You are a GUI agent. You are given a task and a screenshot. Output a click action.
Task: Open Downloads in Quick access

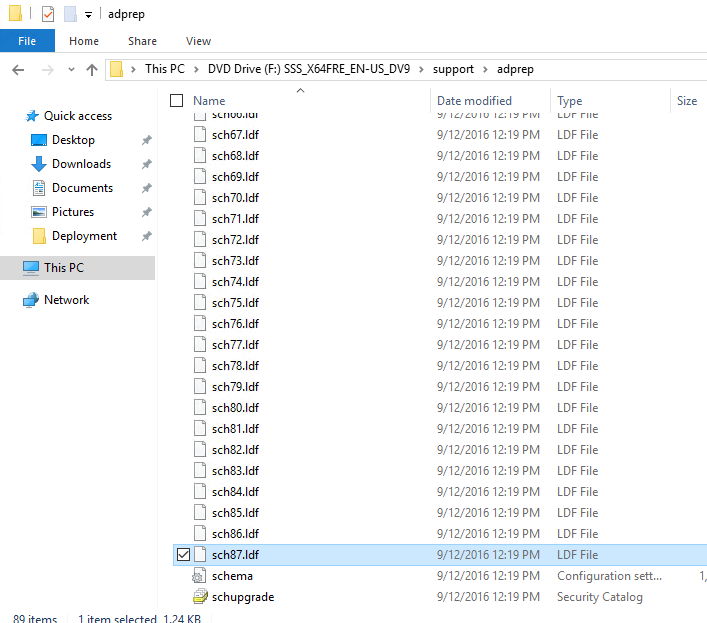(x=80, y=164)
